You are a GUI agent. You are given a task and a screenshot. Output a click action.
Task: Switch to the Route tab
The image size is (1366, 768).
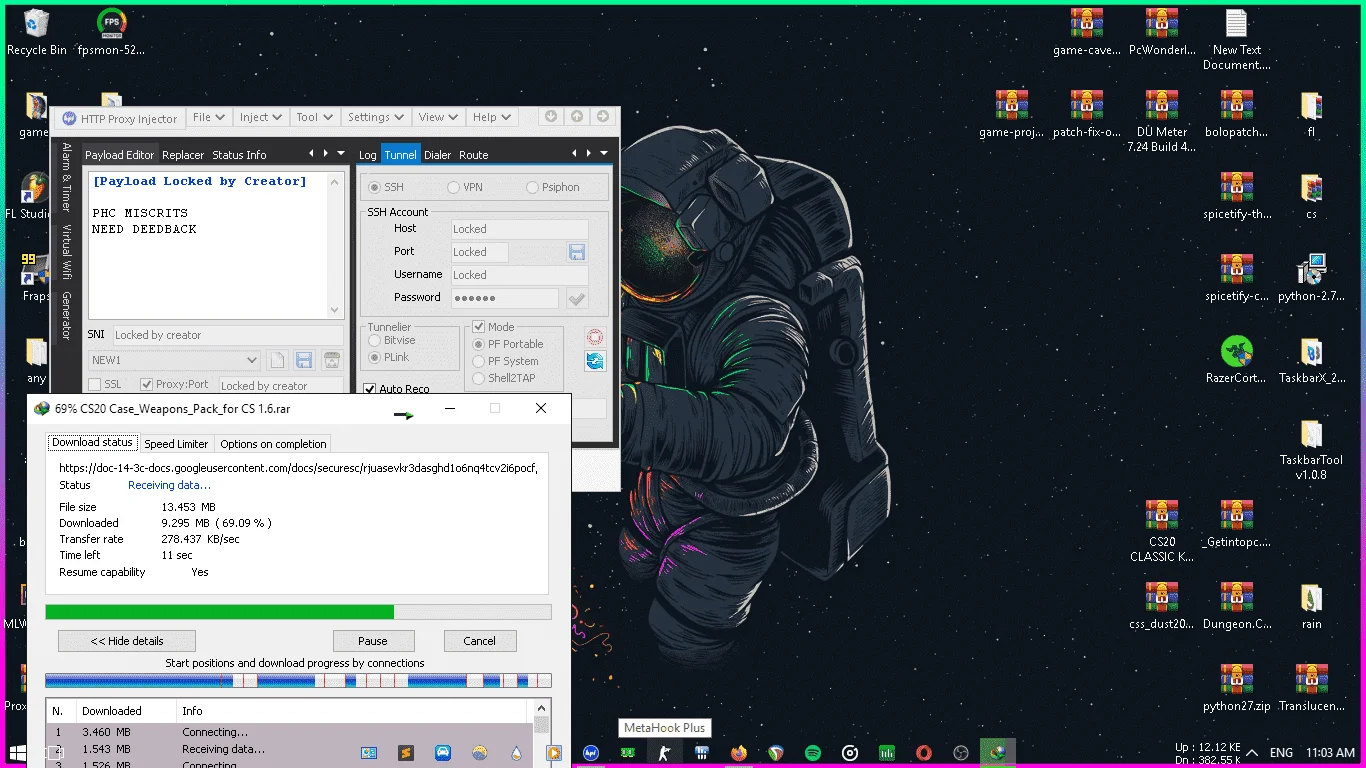(x=474, y=155)
